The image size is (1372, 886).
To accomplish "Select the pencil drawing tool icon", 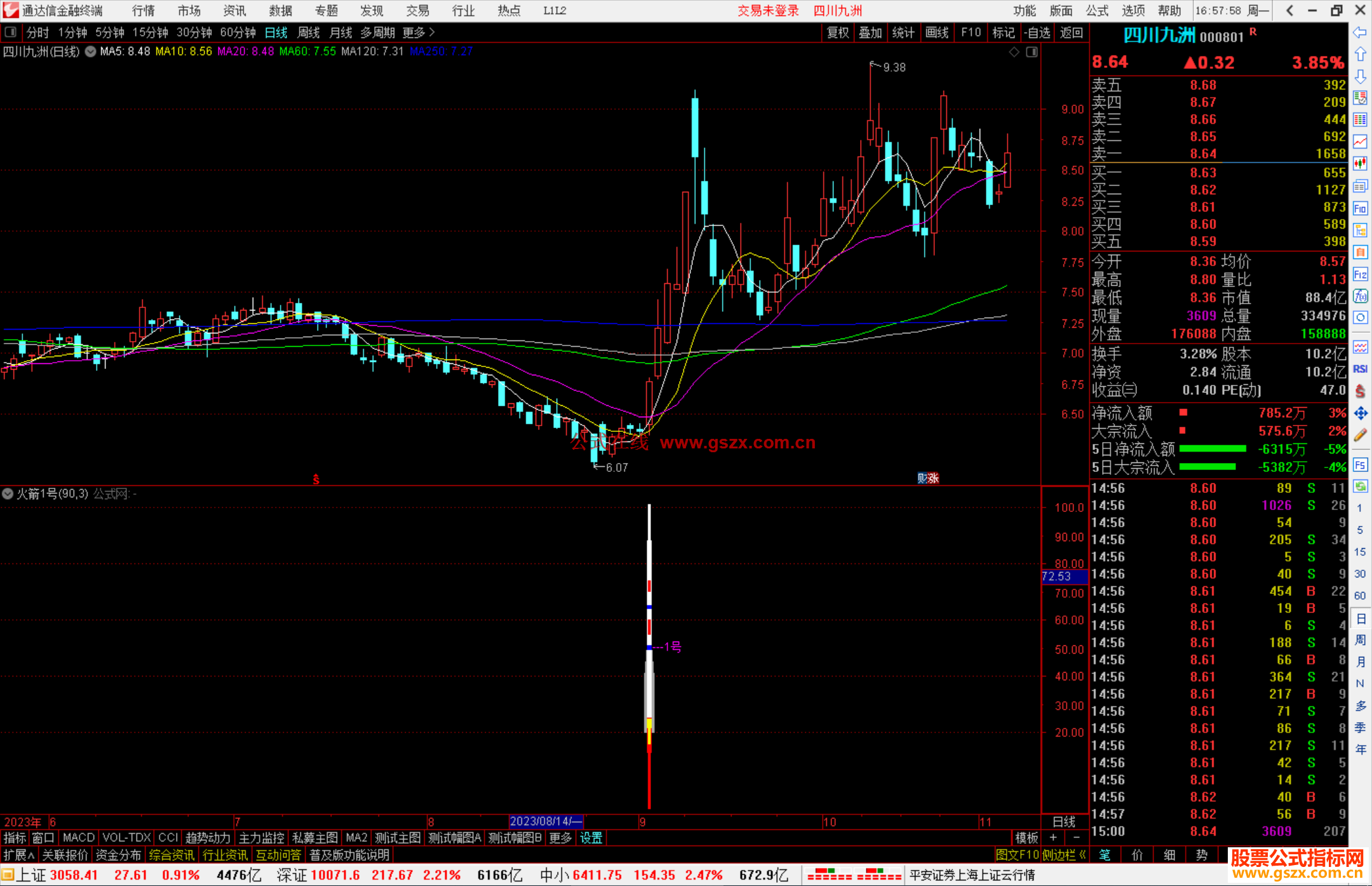I will tap(1360, 435).
